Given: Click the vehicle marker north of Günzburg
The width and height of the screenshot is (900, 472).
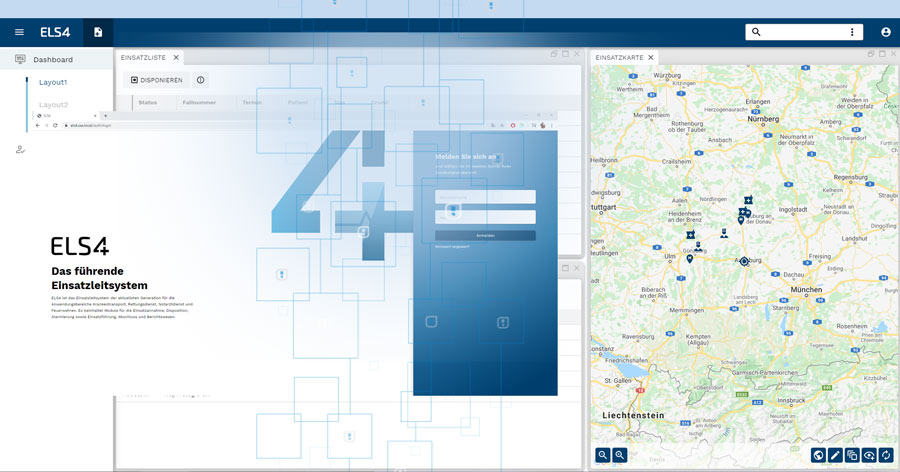Looking at the screenshot, I should pos(690,235).
